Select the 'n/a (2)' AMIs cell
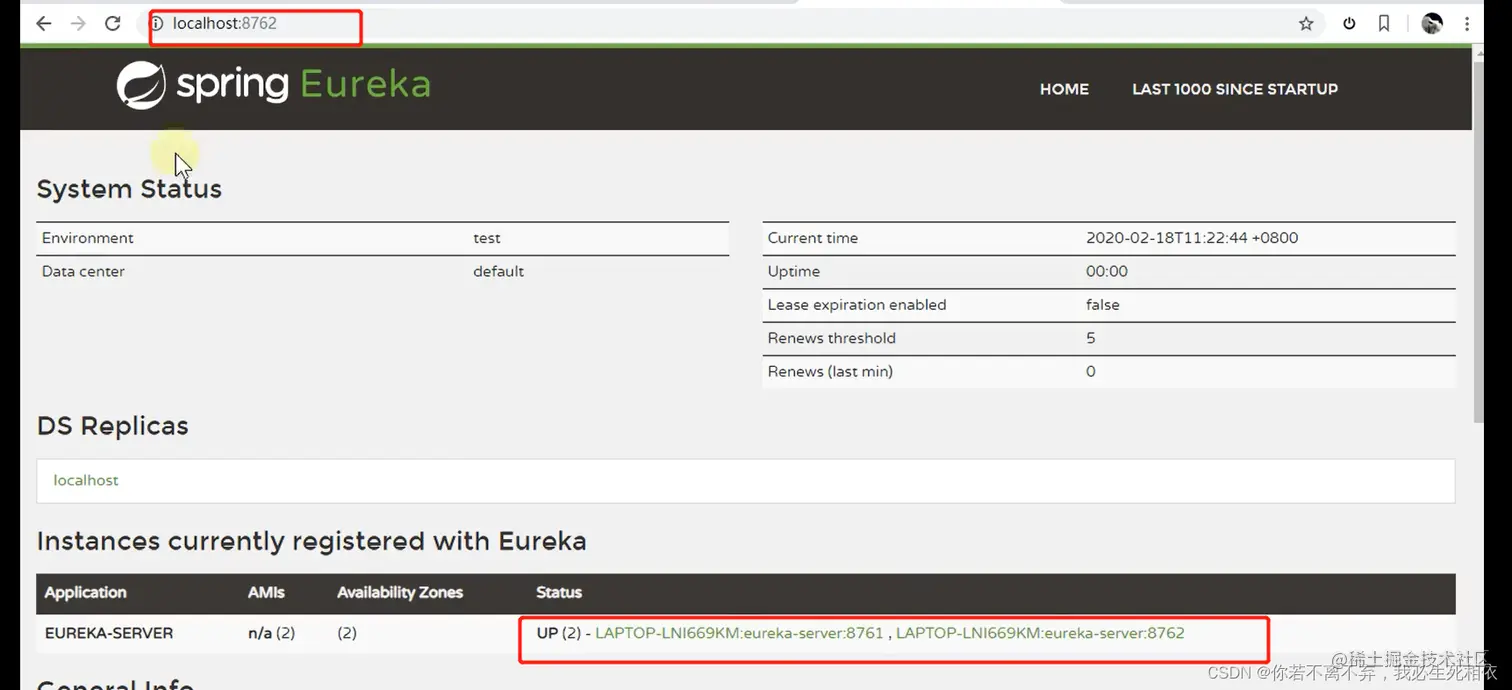1512x690 pixels. click(x=272, y=633)
